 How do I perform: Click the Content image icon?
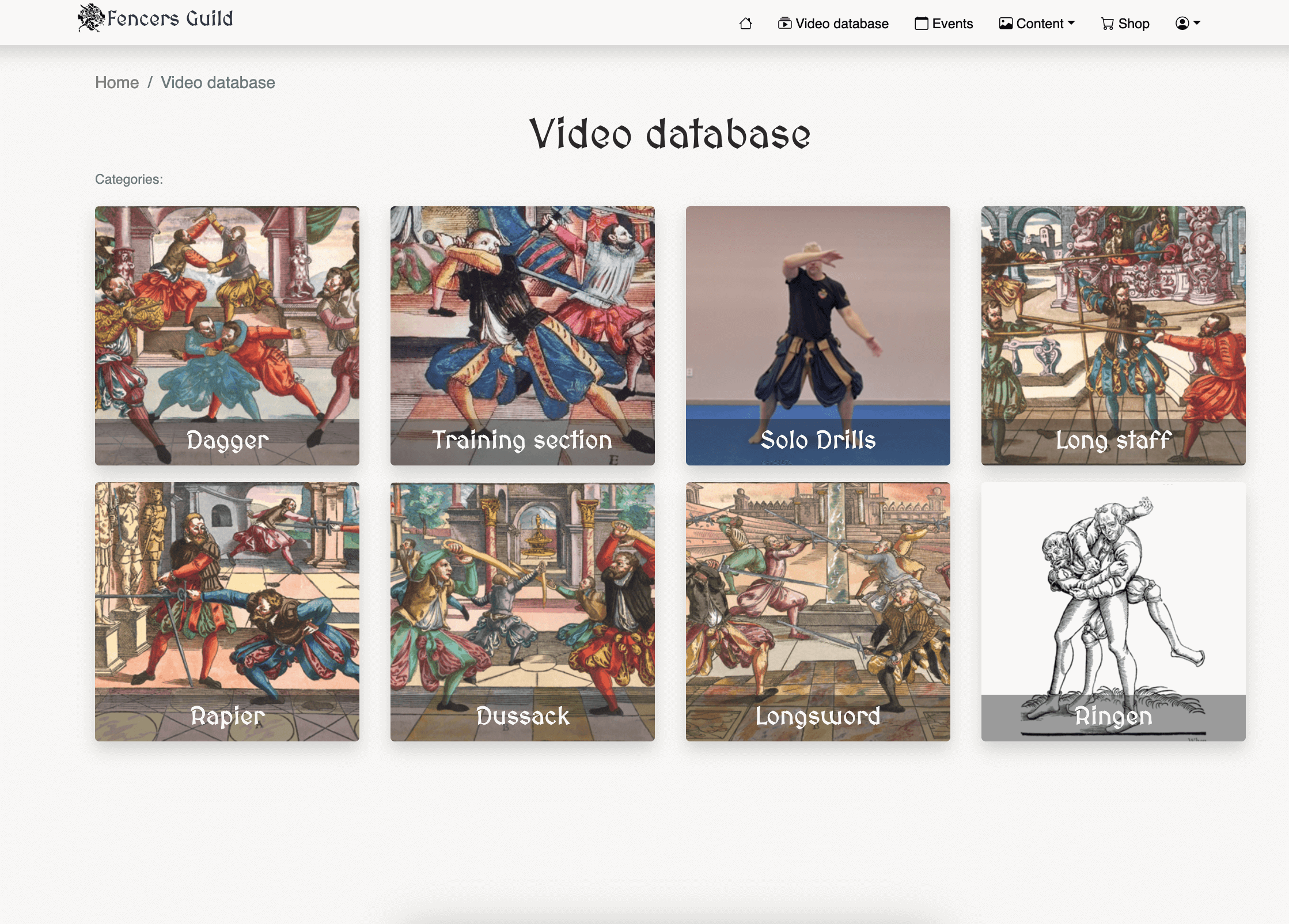point(1006,24)
